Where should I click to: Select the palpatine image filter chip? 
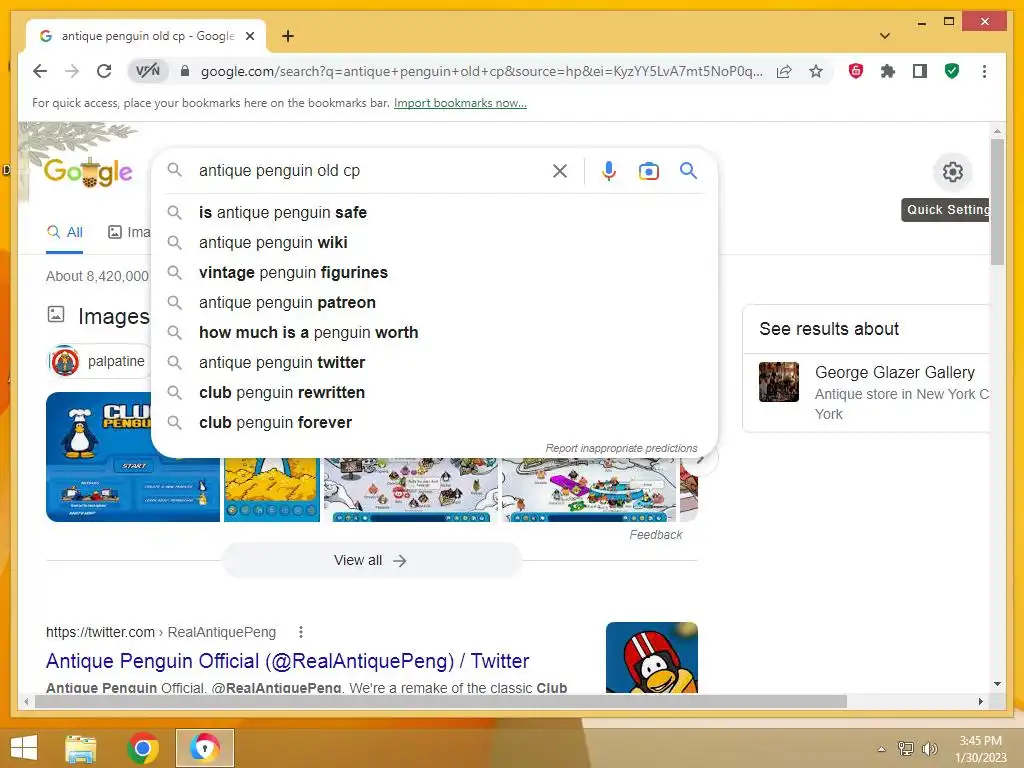99,361
